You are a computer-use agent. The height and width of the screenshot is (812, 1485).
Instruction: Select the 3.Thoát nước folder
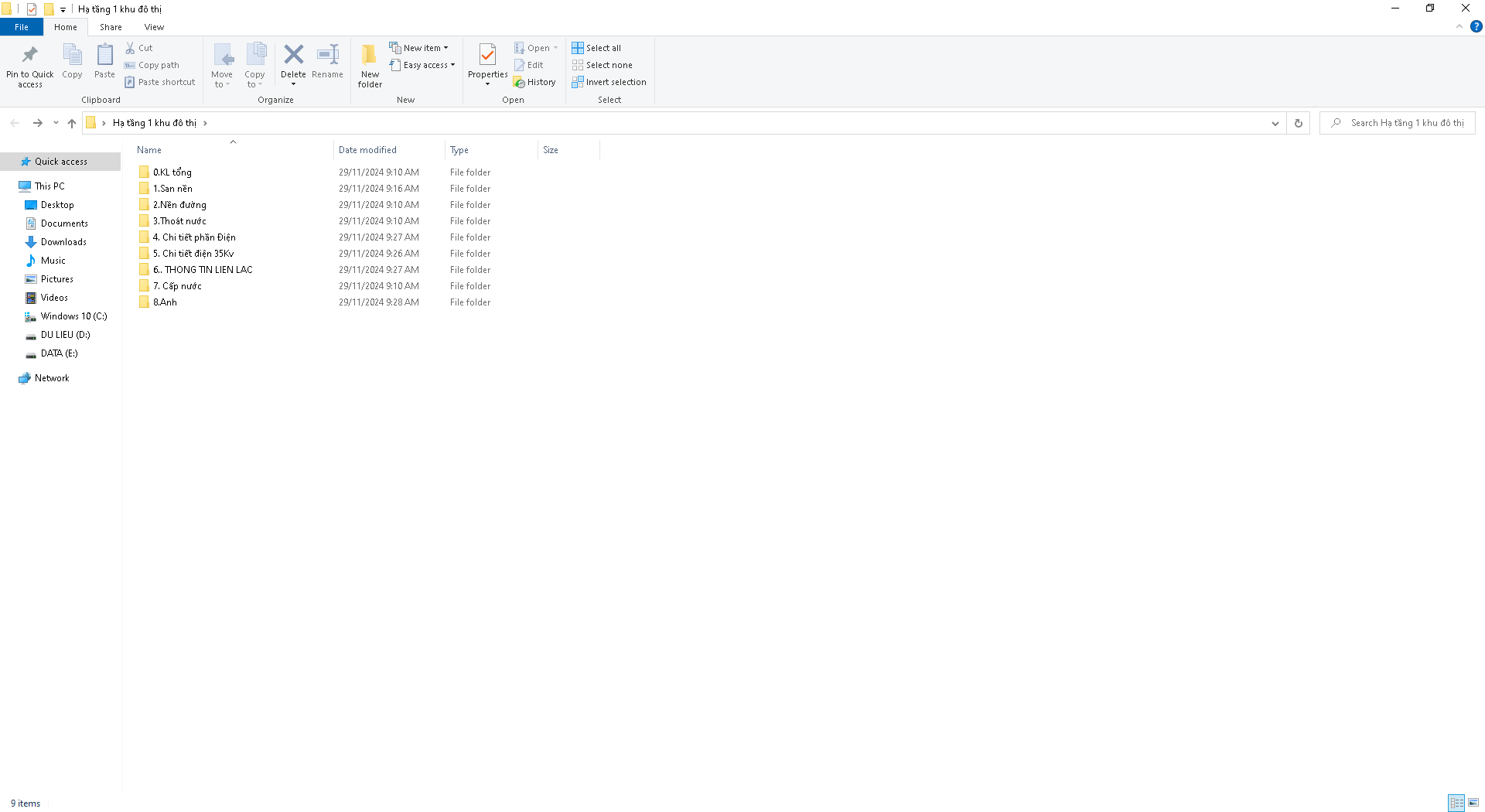point(179,221)
